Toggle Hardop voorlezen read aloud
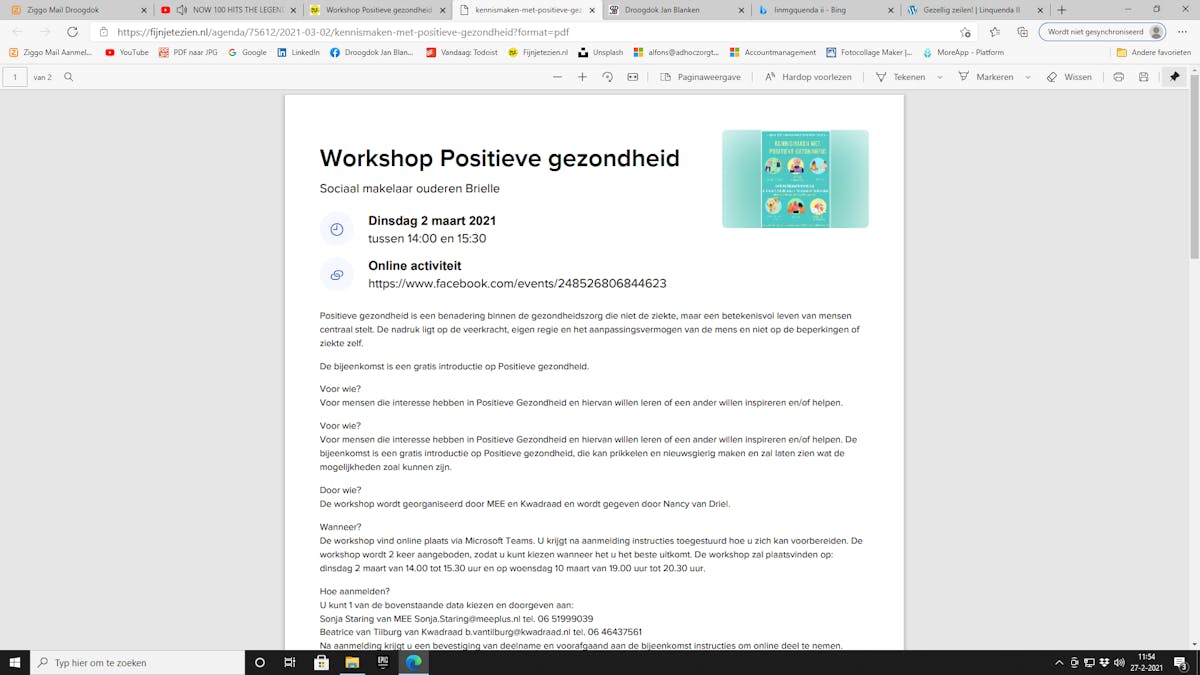Screen dimensions: 1200x675 [808, 77]
